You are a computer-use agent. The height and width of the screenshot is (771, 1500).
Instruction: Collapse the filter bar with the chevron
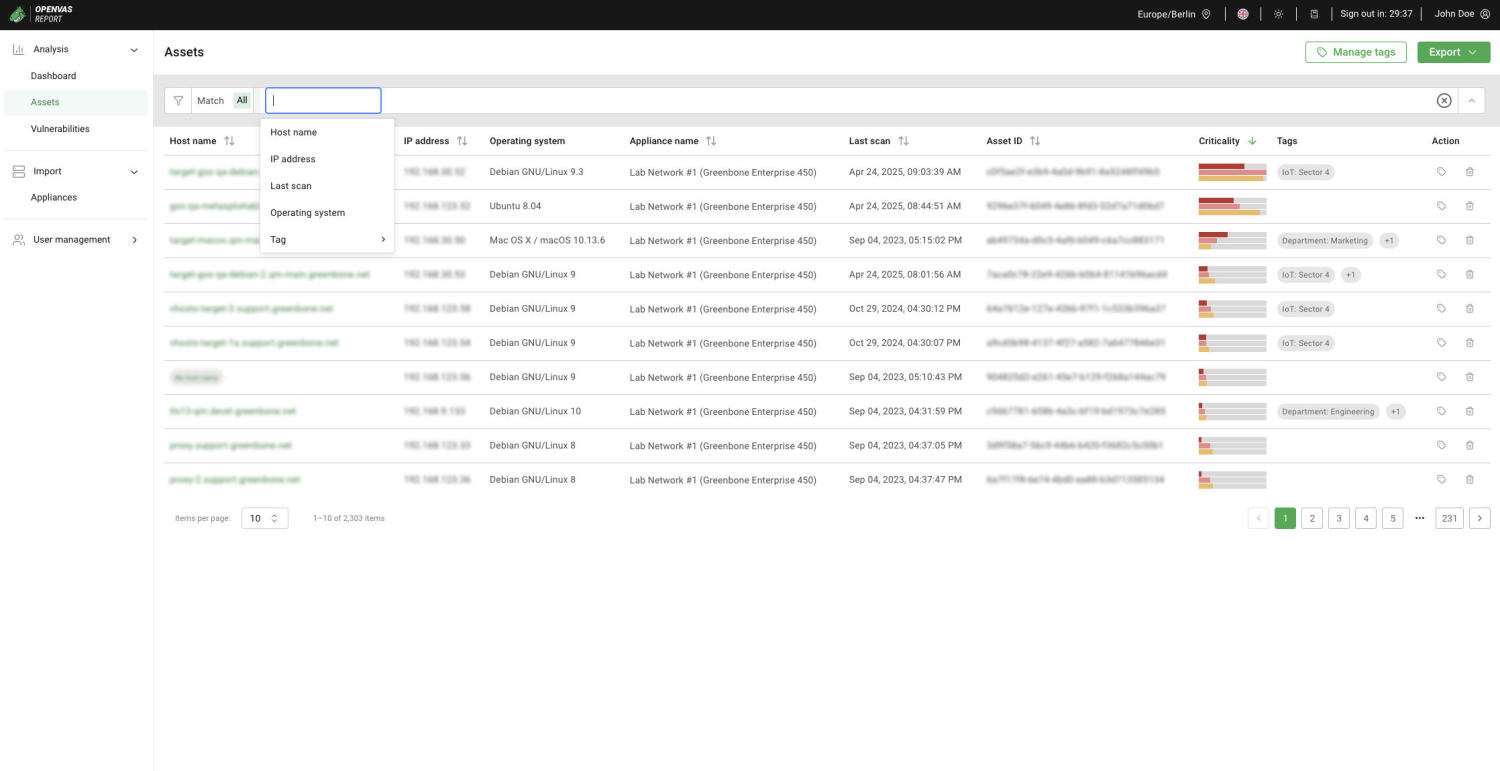[1471, 100]
